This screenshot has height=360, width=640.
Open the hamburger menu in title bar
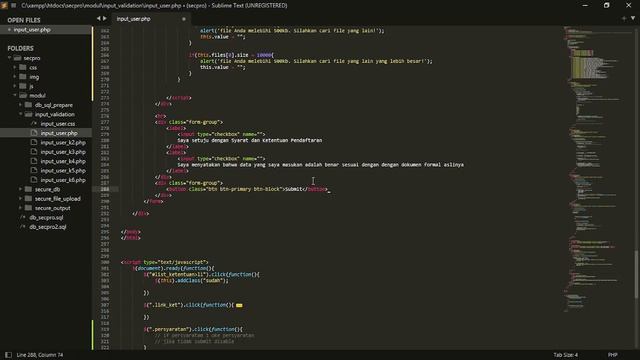click(14, 5)
